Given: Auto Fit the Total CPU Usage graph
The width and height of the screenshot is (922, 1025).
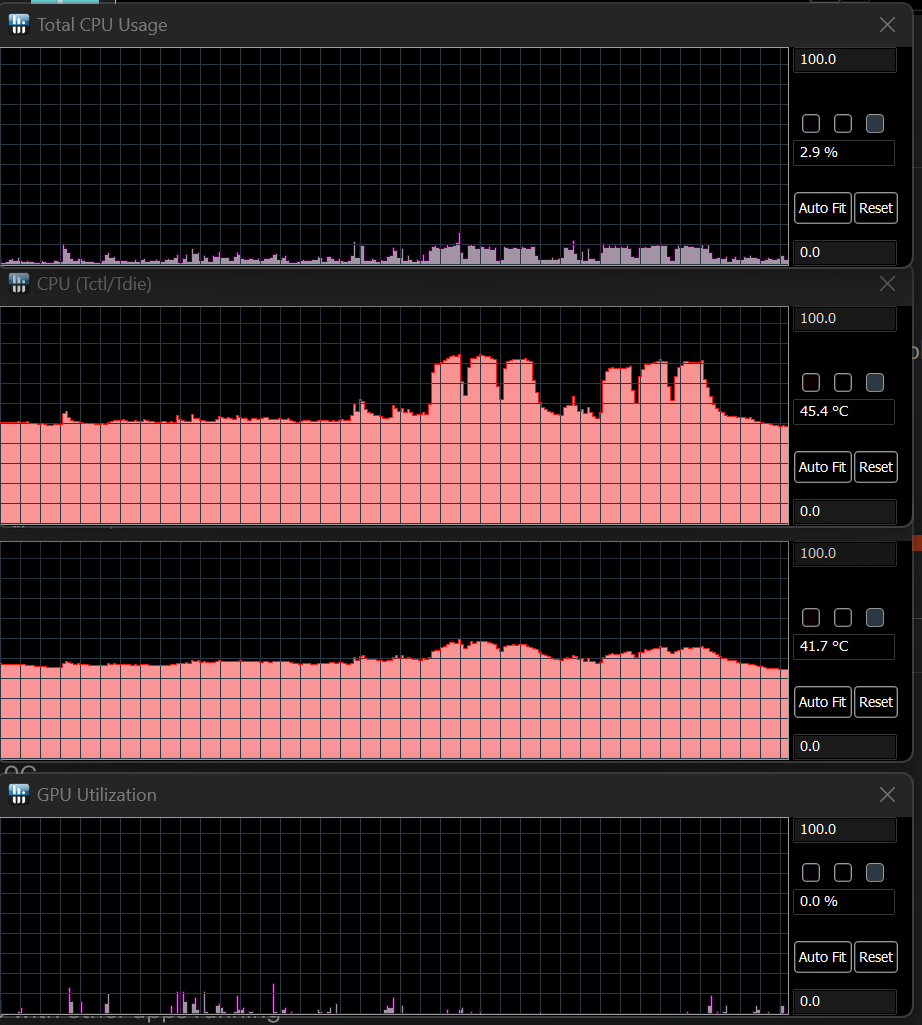Looking at the screenshot, I should pos(823,208).
